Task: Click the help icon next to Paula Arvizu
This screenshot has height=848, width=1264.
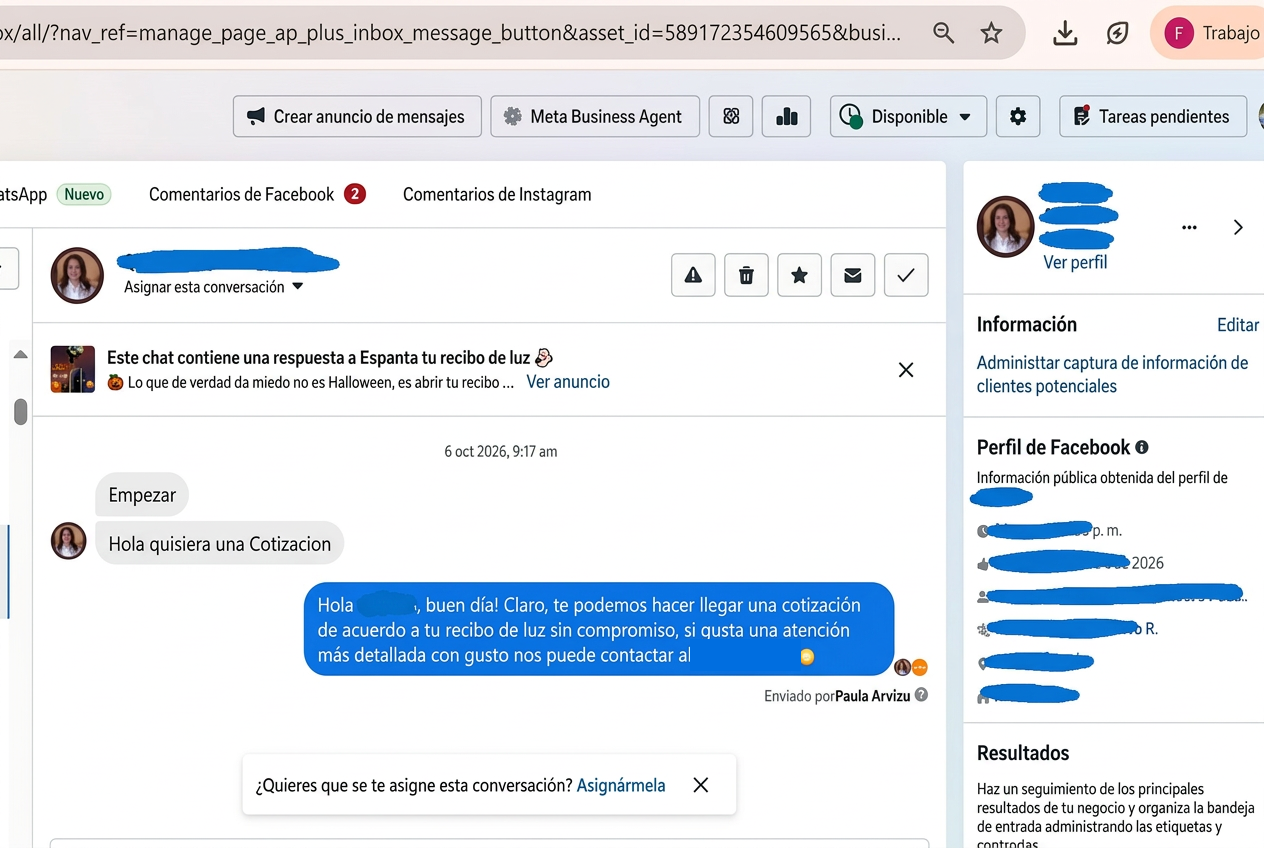Action: (921, 694)
